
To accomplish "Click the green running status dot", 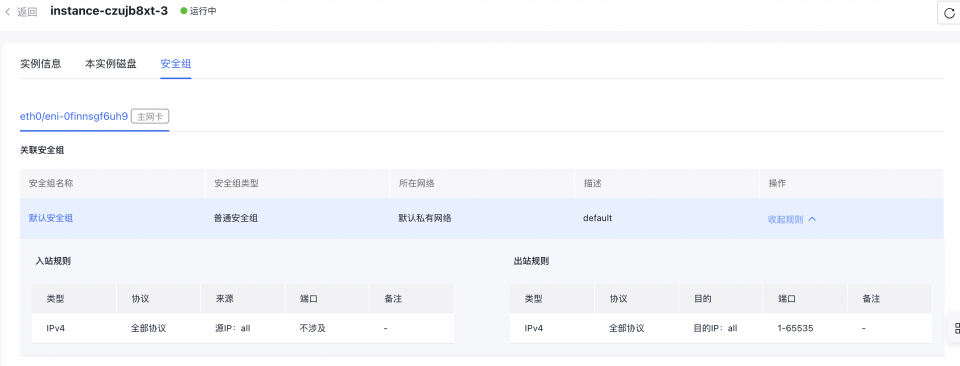I will click(183, 11).
